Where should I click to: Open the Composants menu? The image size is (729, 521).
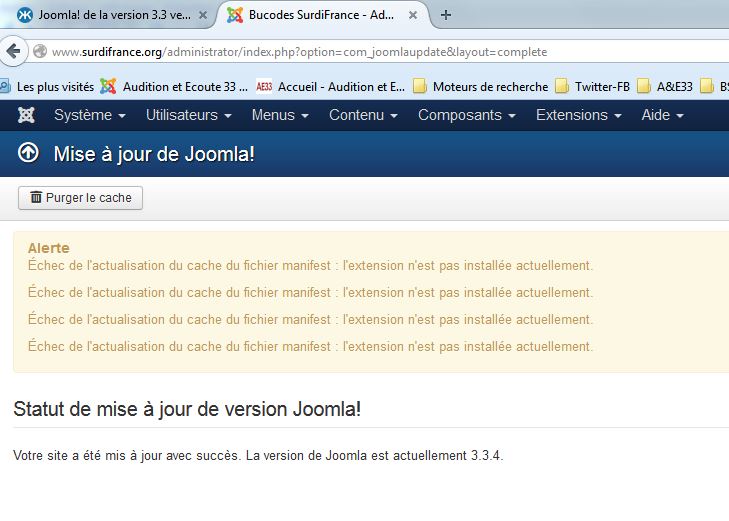[x=466, y=115]
